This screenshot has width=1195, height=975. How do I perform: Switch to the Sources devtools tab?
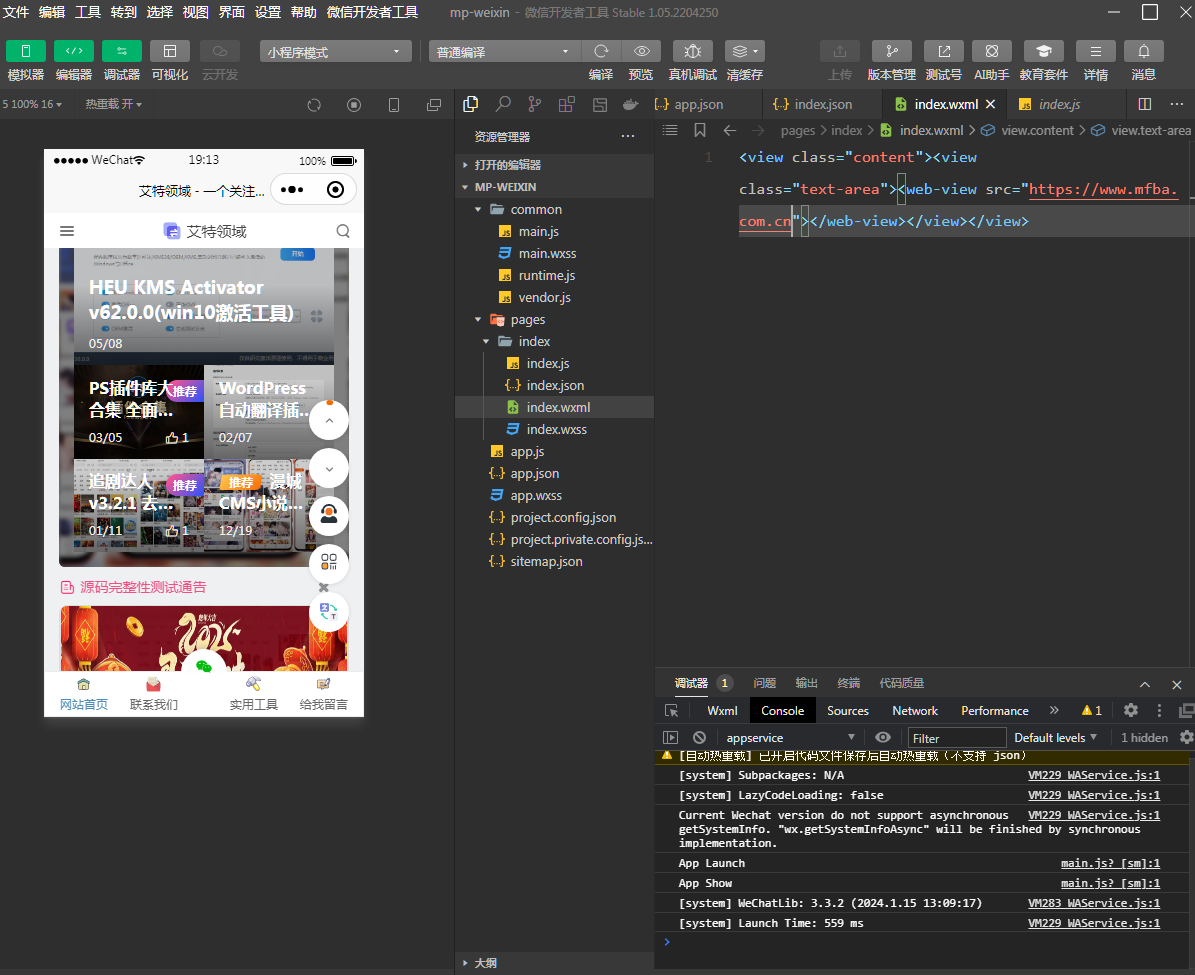pos(847,710)
